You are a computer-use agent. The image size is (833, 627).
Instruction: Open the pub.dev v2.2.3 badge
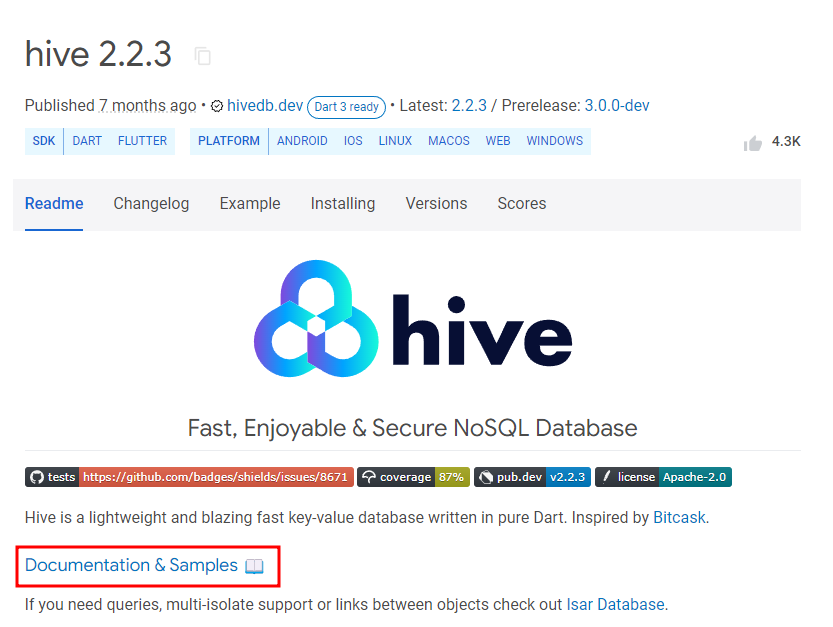(x=532, y=477)
